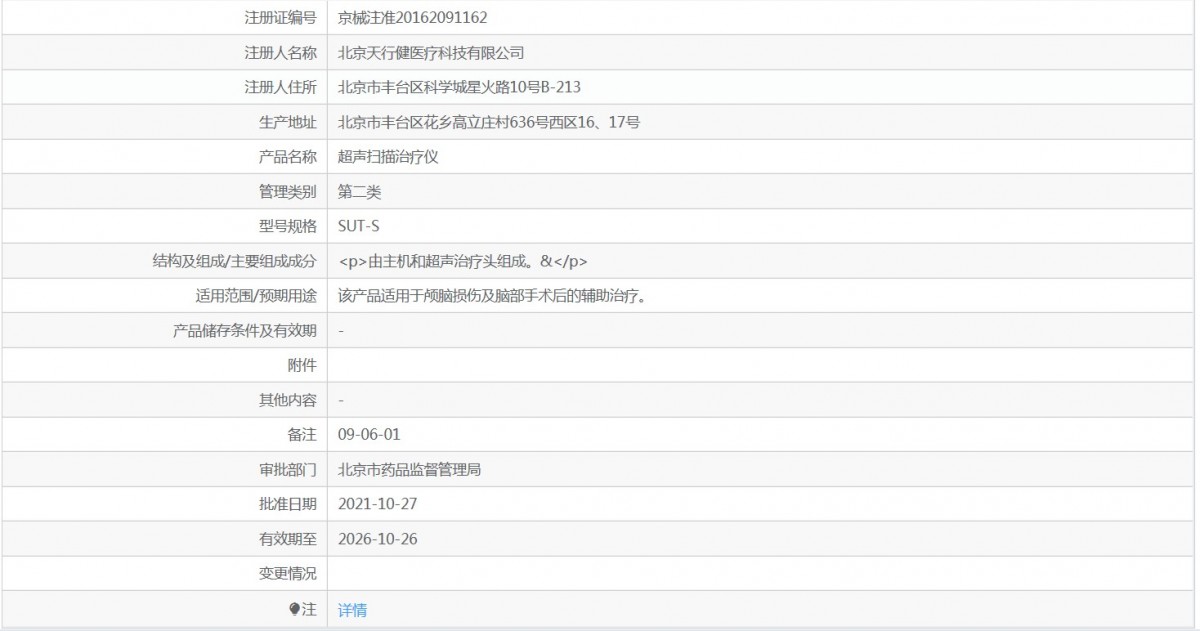Click the 其他内容 label
Viewport: 1200px width, 631px height.
287,400
